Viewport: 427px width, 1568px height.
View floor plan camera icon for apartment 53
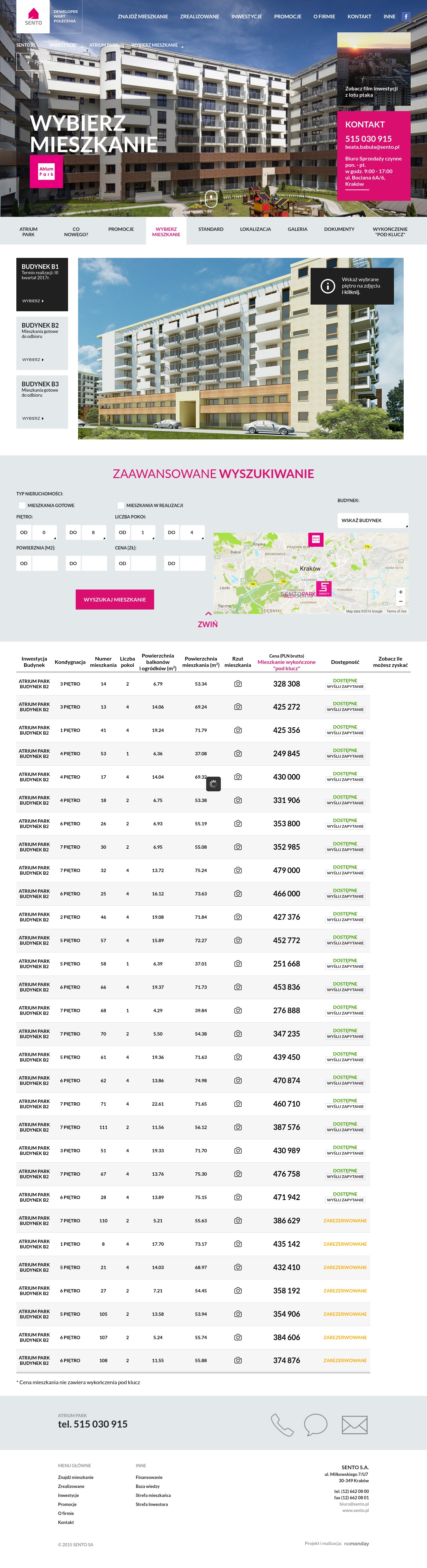pyautogui.click(x=238, y=754)
